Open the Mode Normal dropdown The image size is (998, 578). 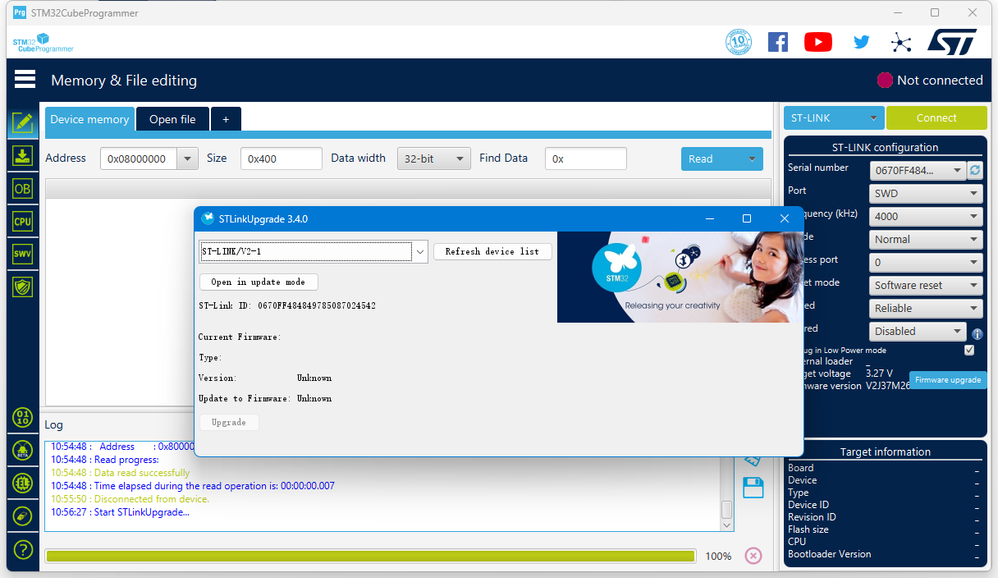925,239
